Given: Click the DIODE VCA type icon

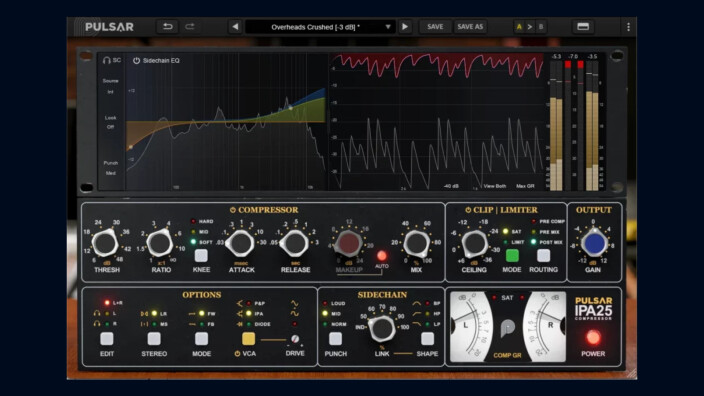Looking at the screenshot, I should click(240, 324).
